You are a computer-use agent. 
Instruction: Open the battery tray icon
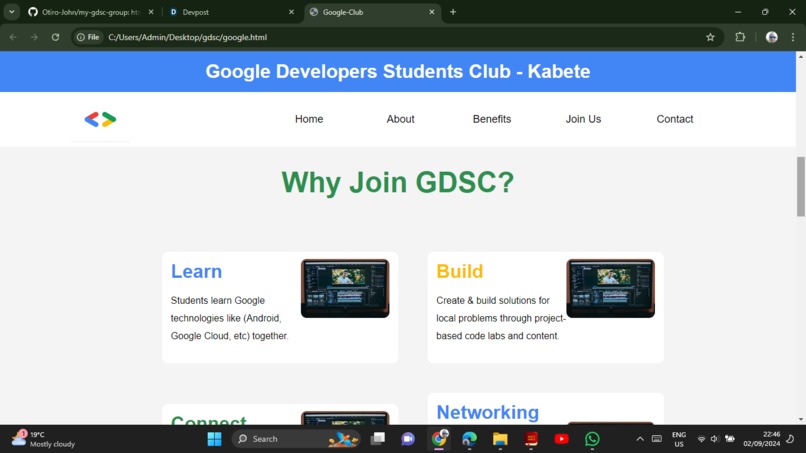point(730,439)
